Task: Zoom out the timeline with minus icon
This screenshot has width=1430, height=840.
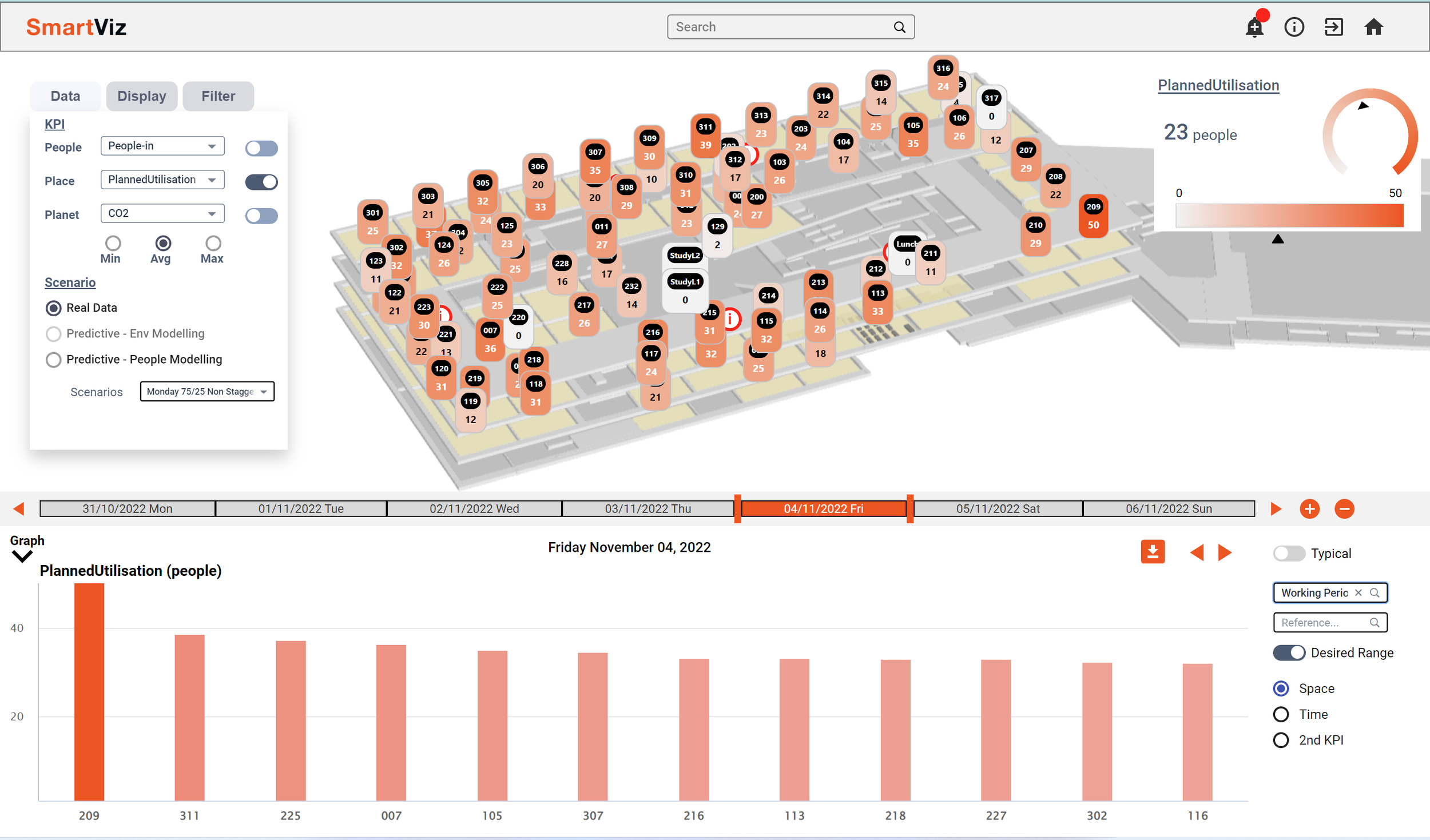Action: tap(1345, 508)
